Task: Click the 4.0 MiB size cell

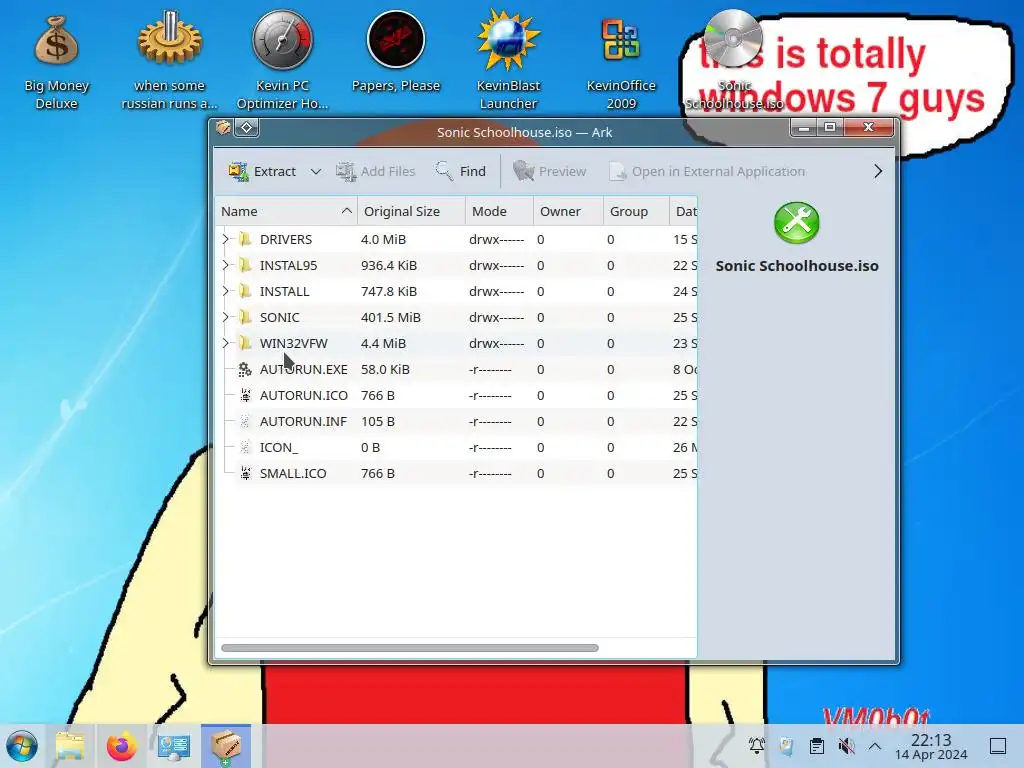Action: (383, 239)
